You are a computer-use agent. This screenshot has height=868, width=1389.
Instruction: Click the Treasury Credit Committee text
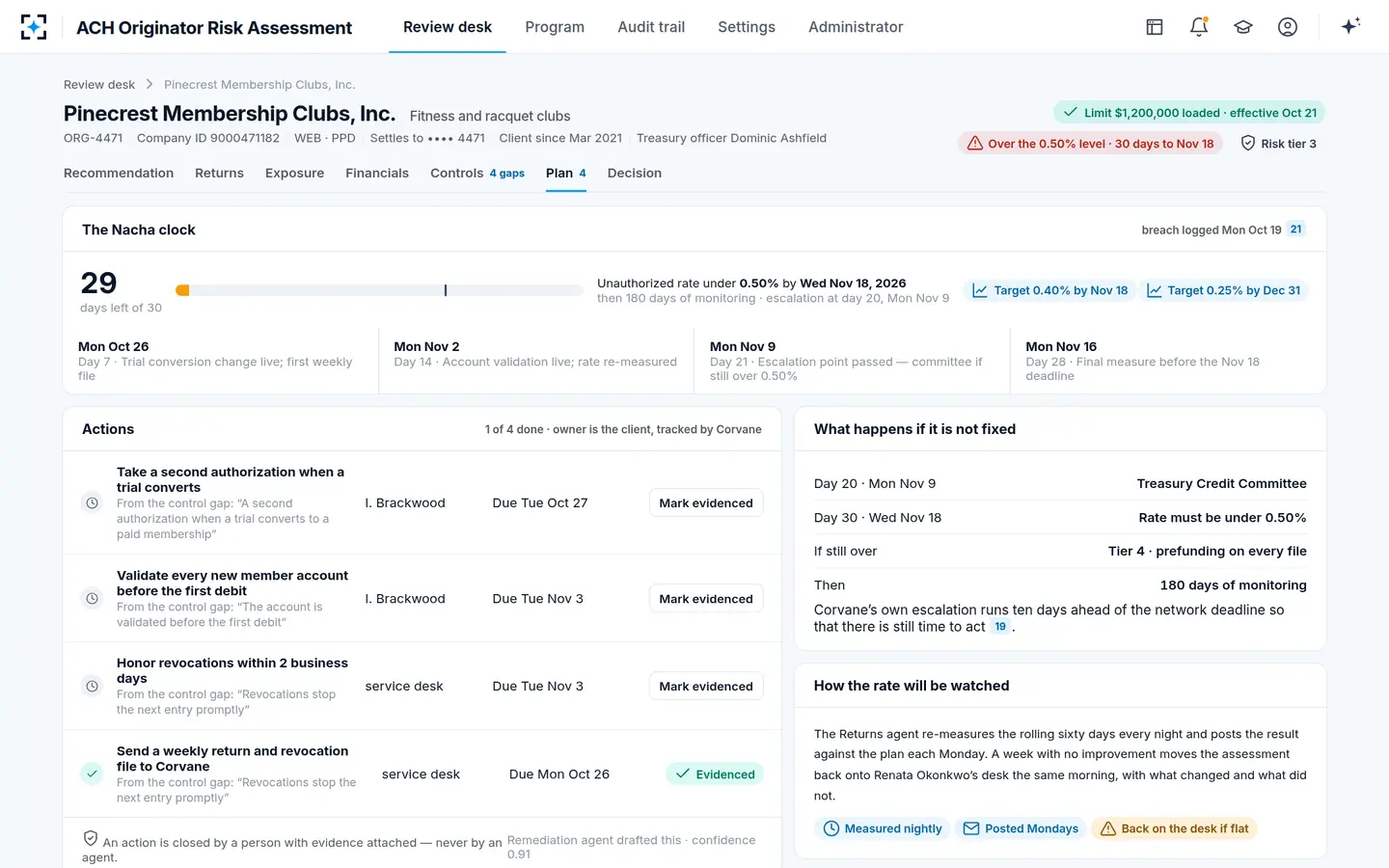click(x=1221, y=483)
